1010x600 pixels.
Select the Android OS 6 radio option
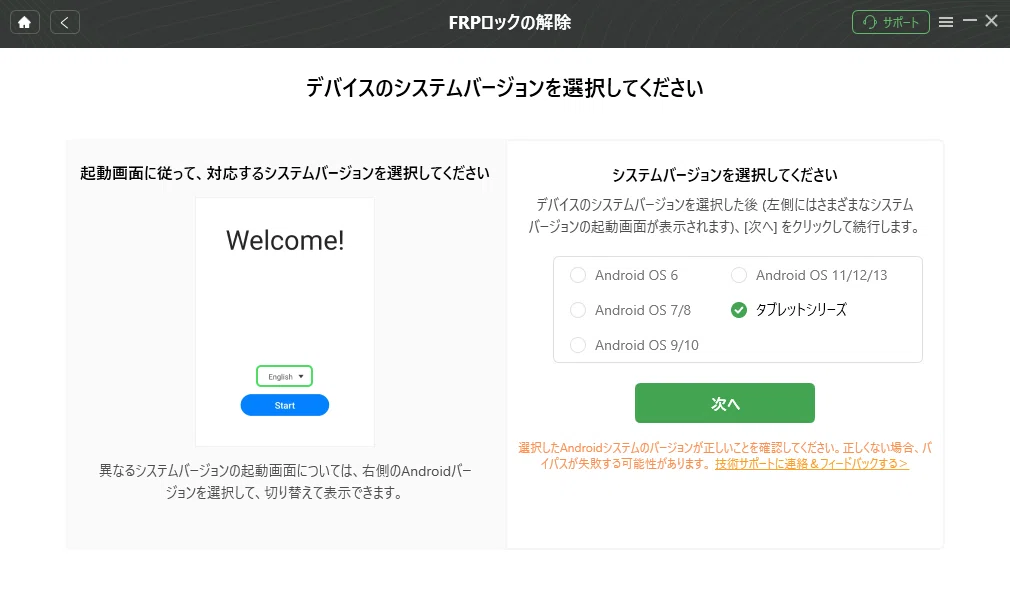click(x=578, y=275)
